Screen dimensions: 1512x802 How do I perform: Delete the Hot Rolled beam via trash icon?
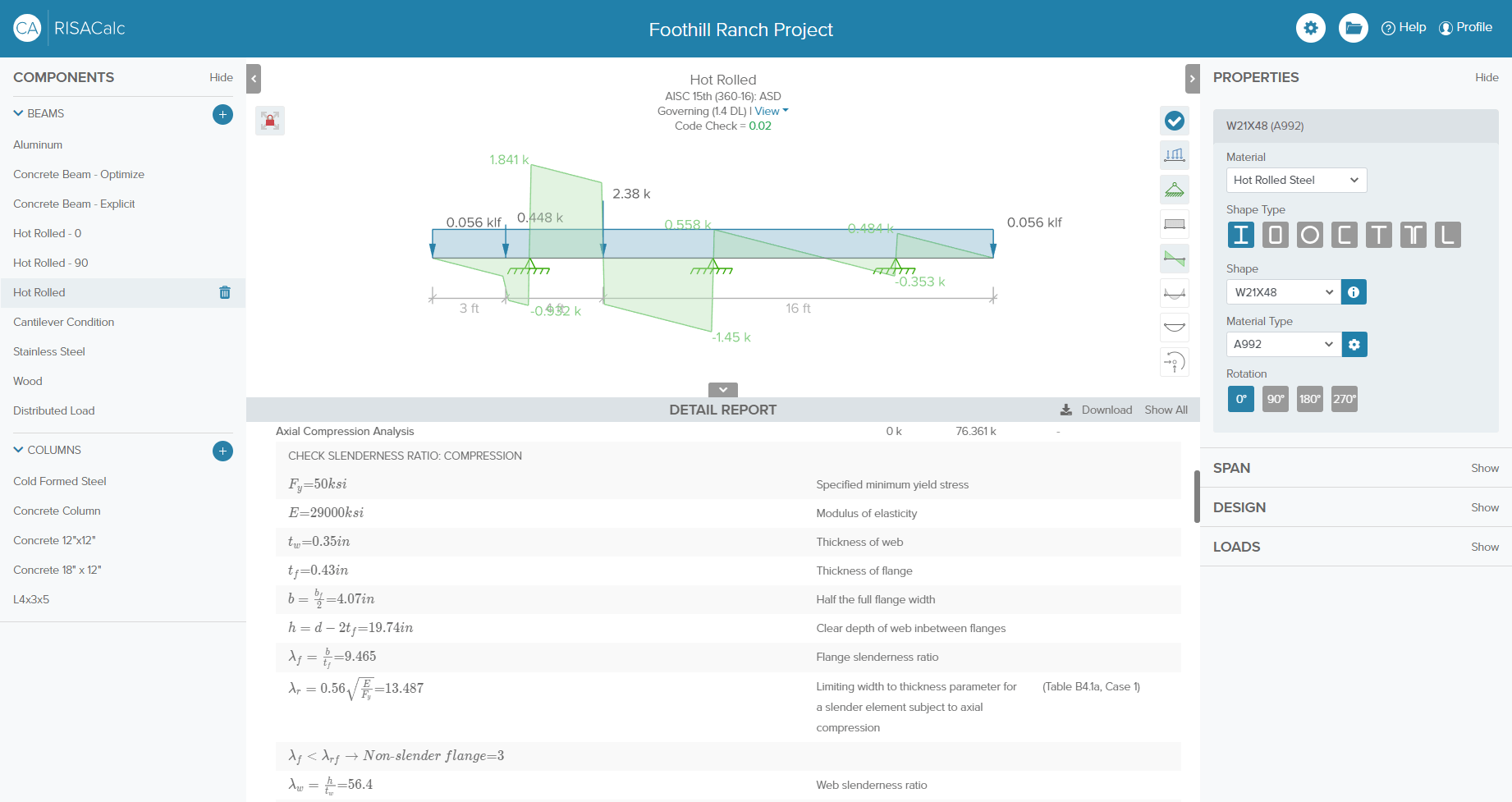pyautogui.click(x=225, y=292)
